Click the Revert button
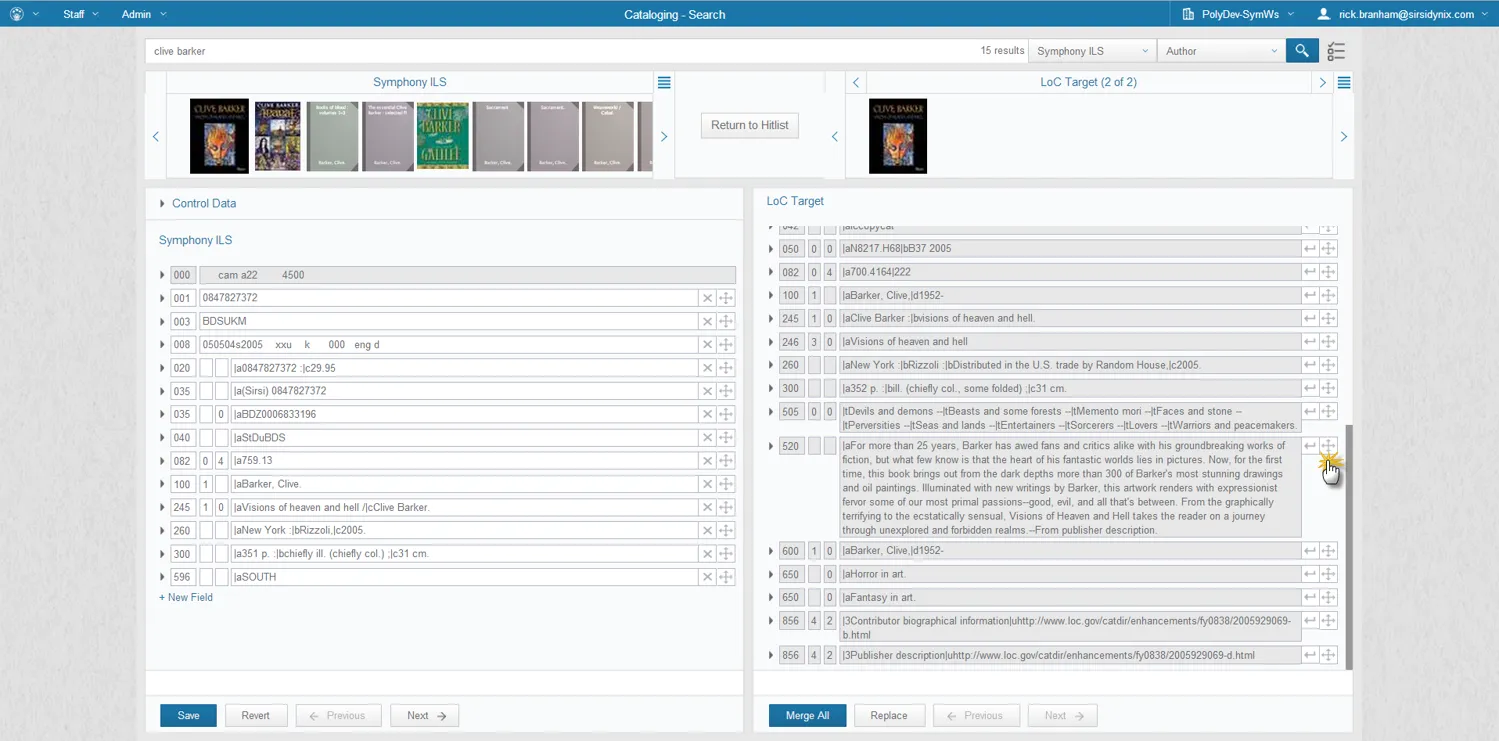Image resolution: width=1499 pixels, height=741 pixels. [x=255, y=716]
